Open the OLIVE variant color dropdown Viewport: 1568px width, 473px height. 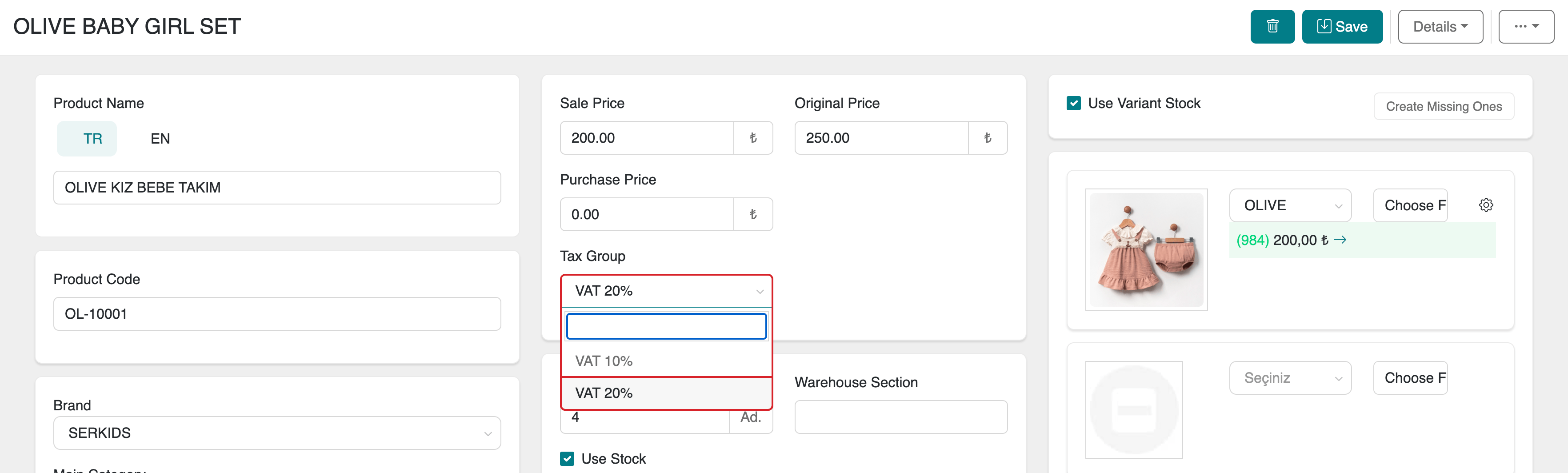point(1290,206)
